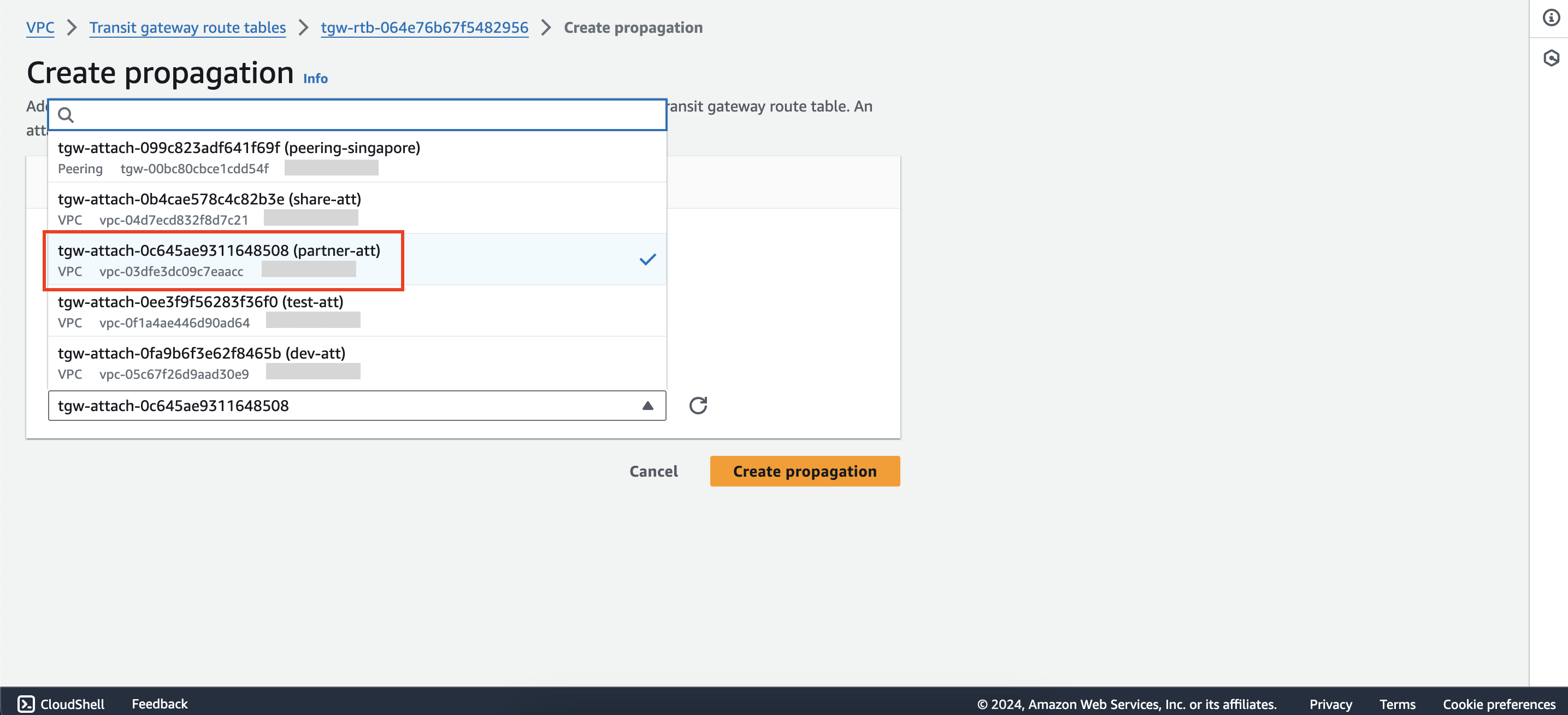Image resolution: width=1568 pixels, height=715 pixels.
Task: Select the share-att attachment option
Action: 357,208
